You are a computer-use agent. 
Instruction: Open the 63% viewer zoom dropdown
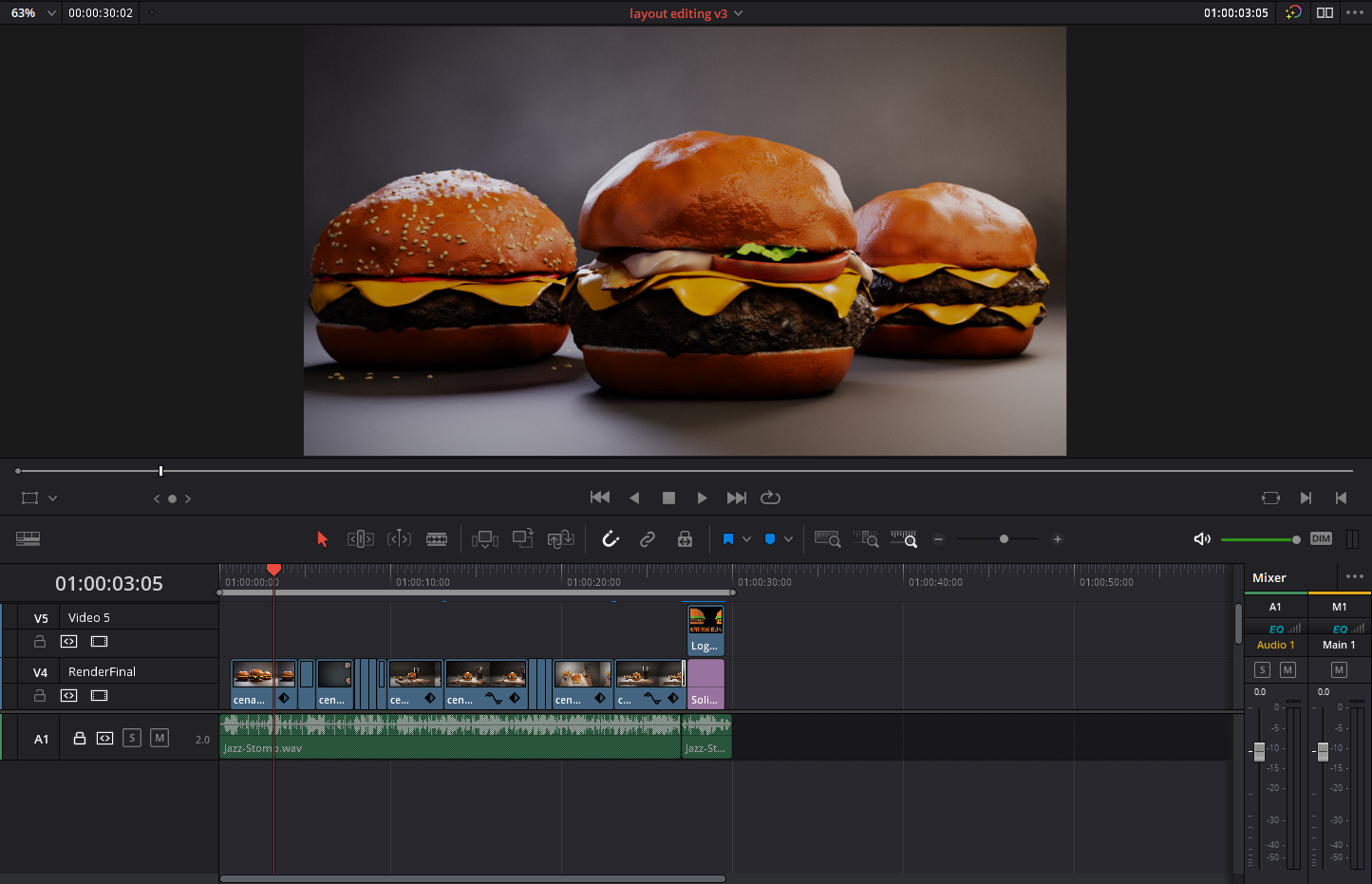pos(51,13)
